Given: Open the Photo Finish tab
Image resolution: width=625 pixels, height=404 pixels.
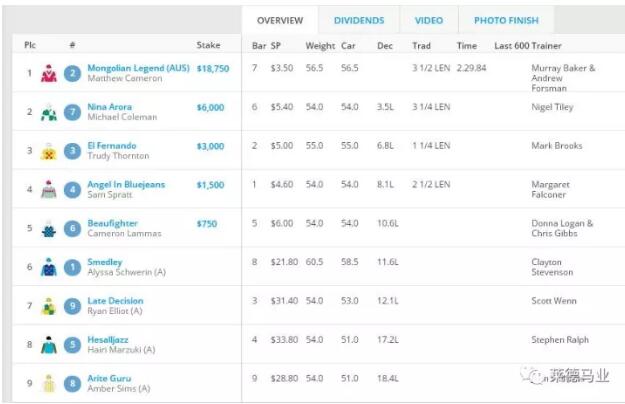Looking at the screenshot, I should [x=506, y=20].
